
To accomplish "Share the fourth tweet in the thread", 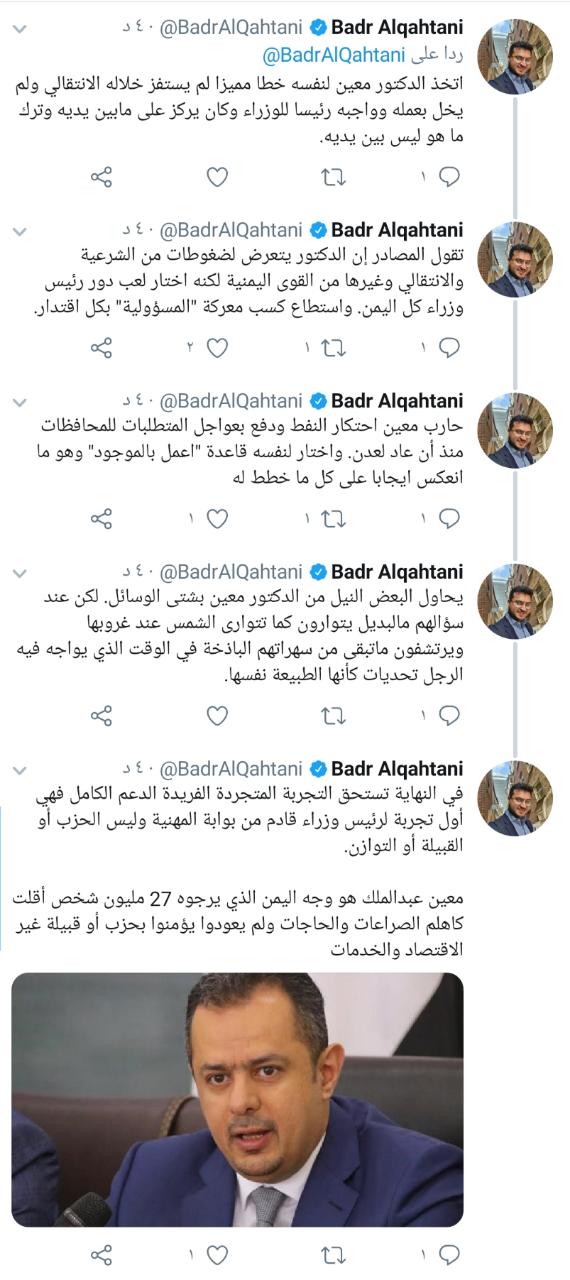I will click(x=101, y=689).
